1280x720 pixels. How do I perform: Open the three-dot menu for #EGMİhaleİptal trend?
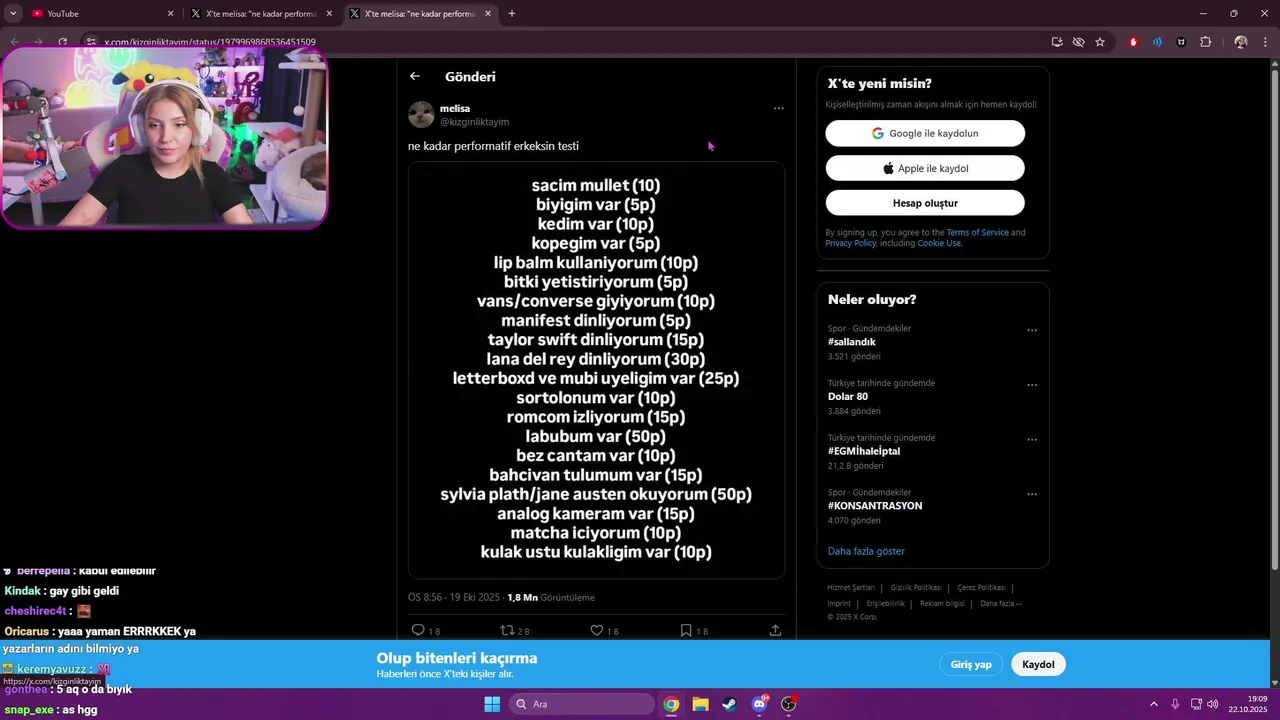pos(1032,440)
